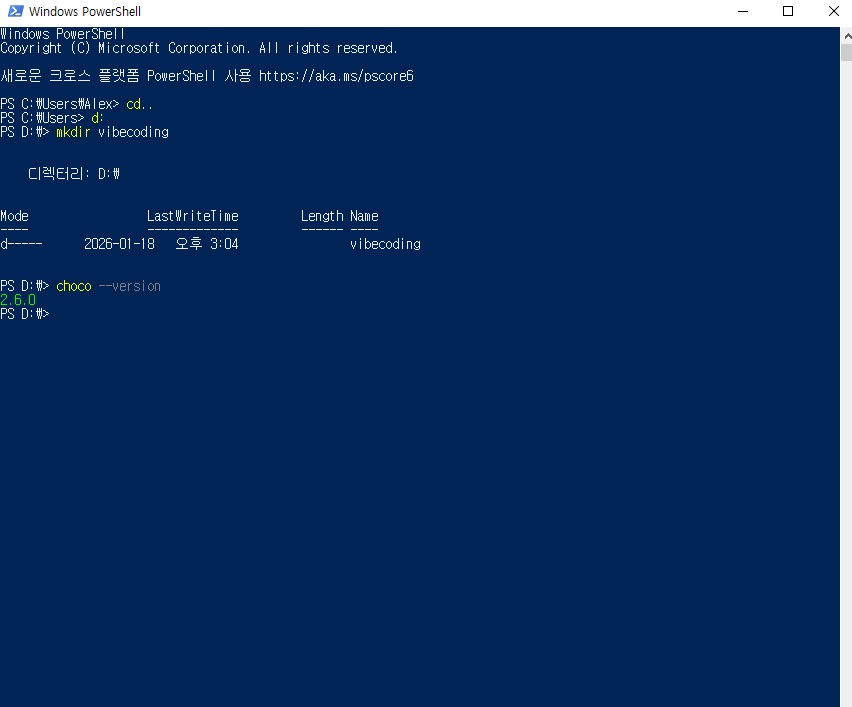Image resolution: width=852 pixels, height=707 pixels.
Task: Click the Length column header
Action: click(x=321, y=216)
